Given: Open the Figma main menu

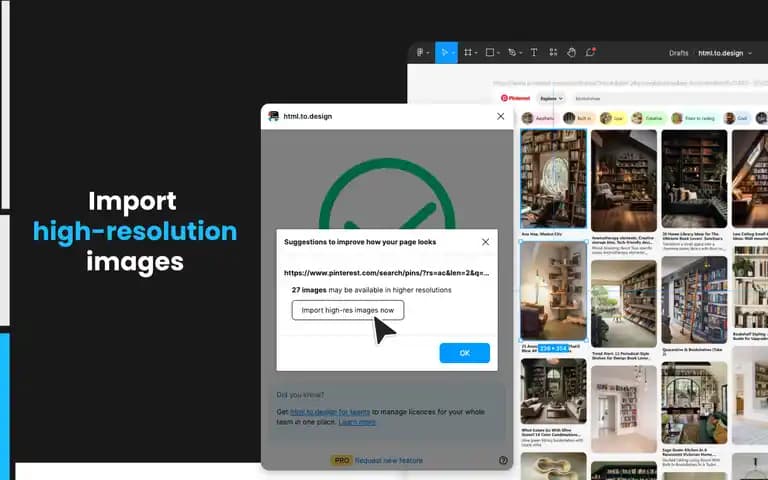Looking at the screenshot, I should [421, 52].
